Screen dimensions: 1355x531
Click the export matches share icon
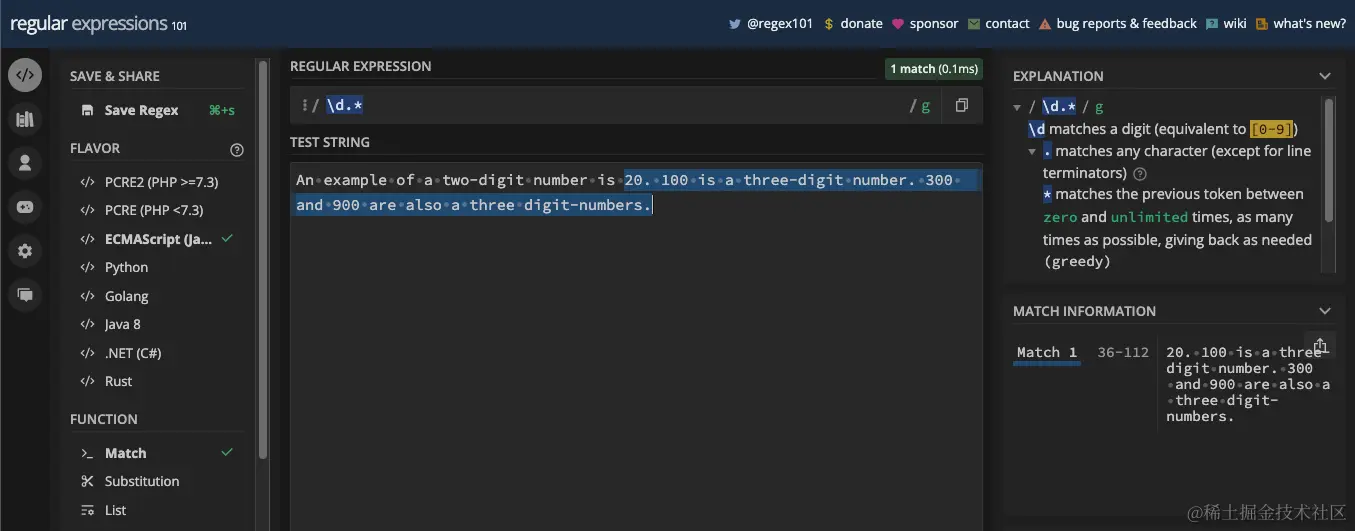pyautogui.click(x=1320, y=345)
